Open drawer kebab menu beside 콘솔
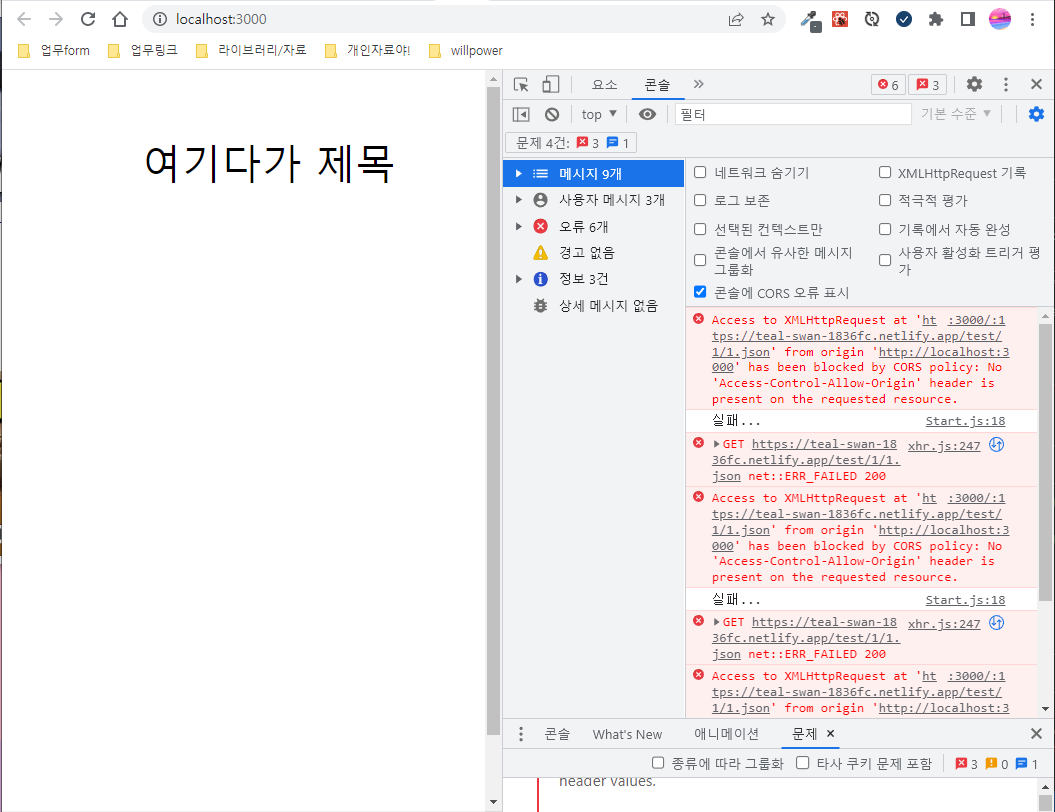The width and height of the screenshot is (1055, 812). click(521, 734)
